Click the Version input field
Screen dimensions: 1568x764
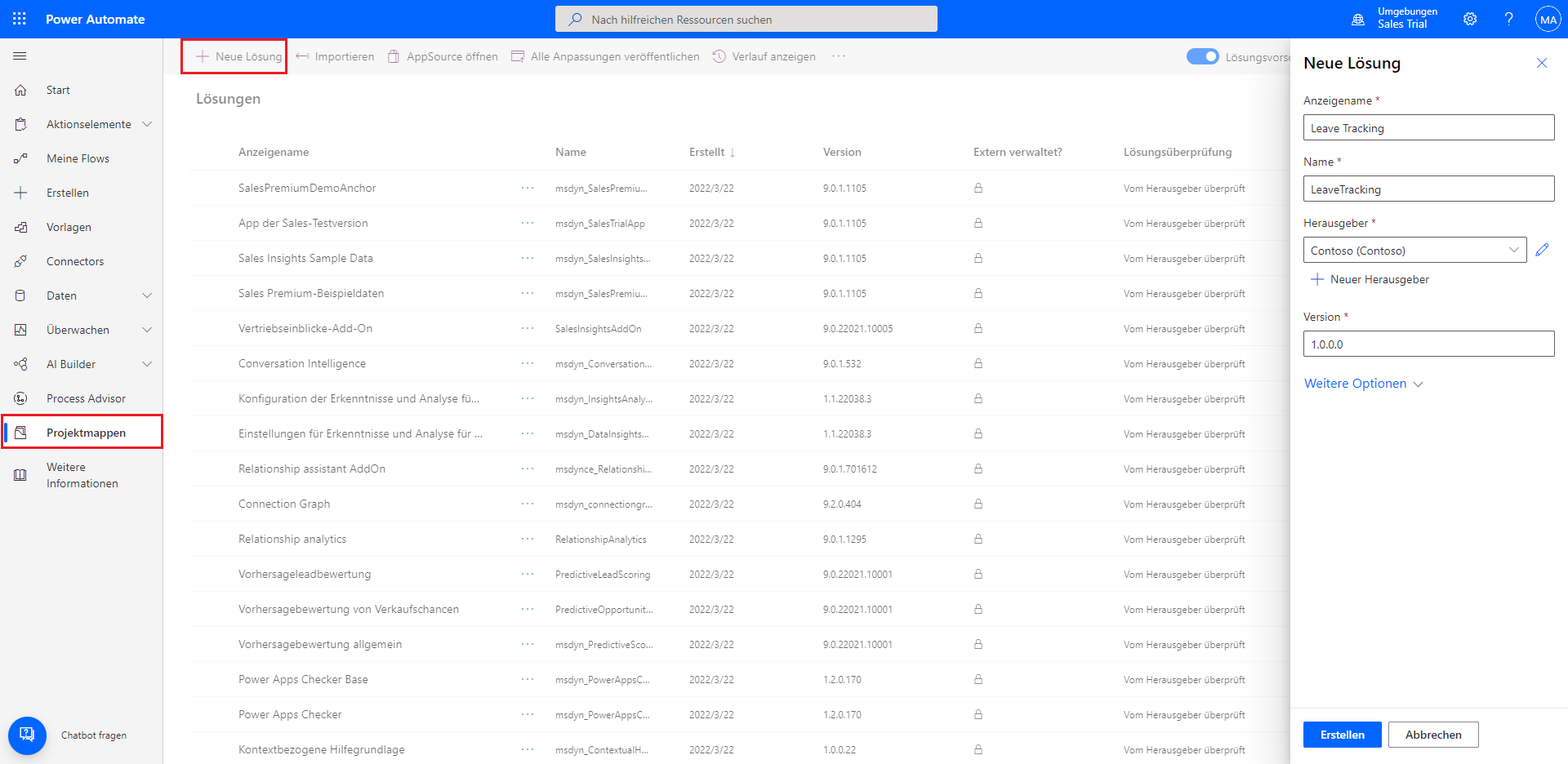point(1428,344)
